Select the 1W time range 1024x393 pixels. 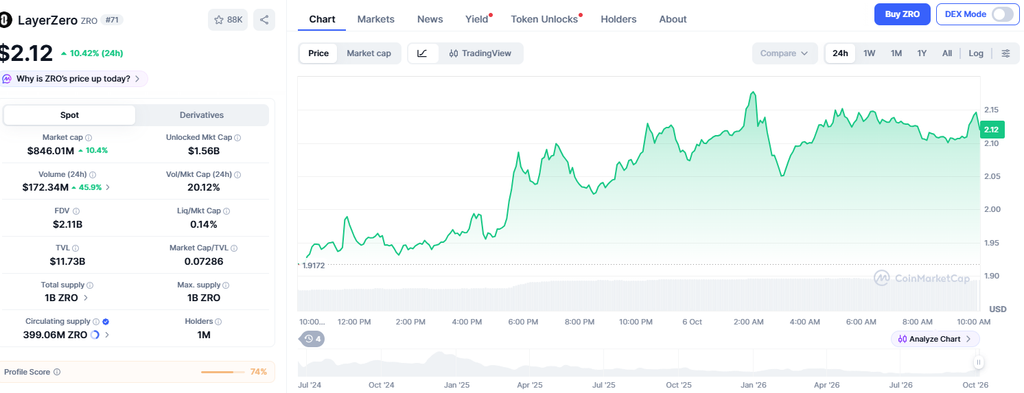tap(869, 54)
